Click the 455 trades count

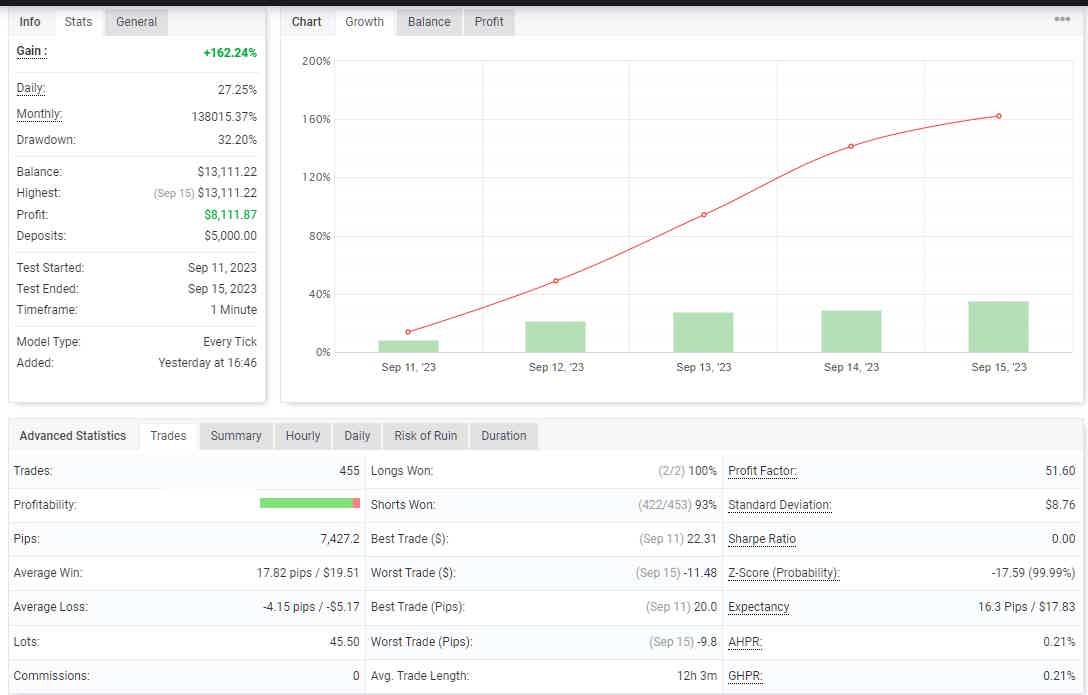point(349,471)
